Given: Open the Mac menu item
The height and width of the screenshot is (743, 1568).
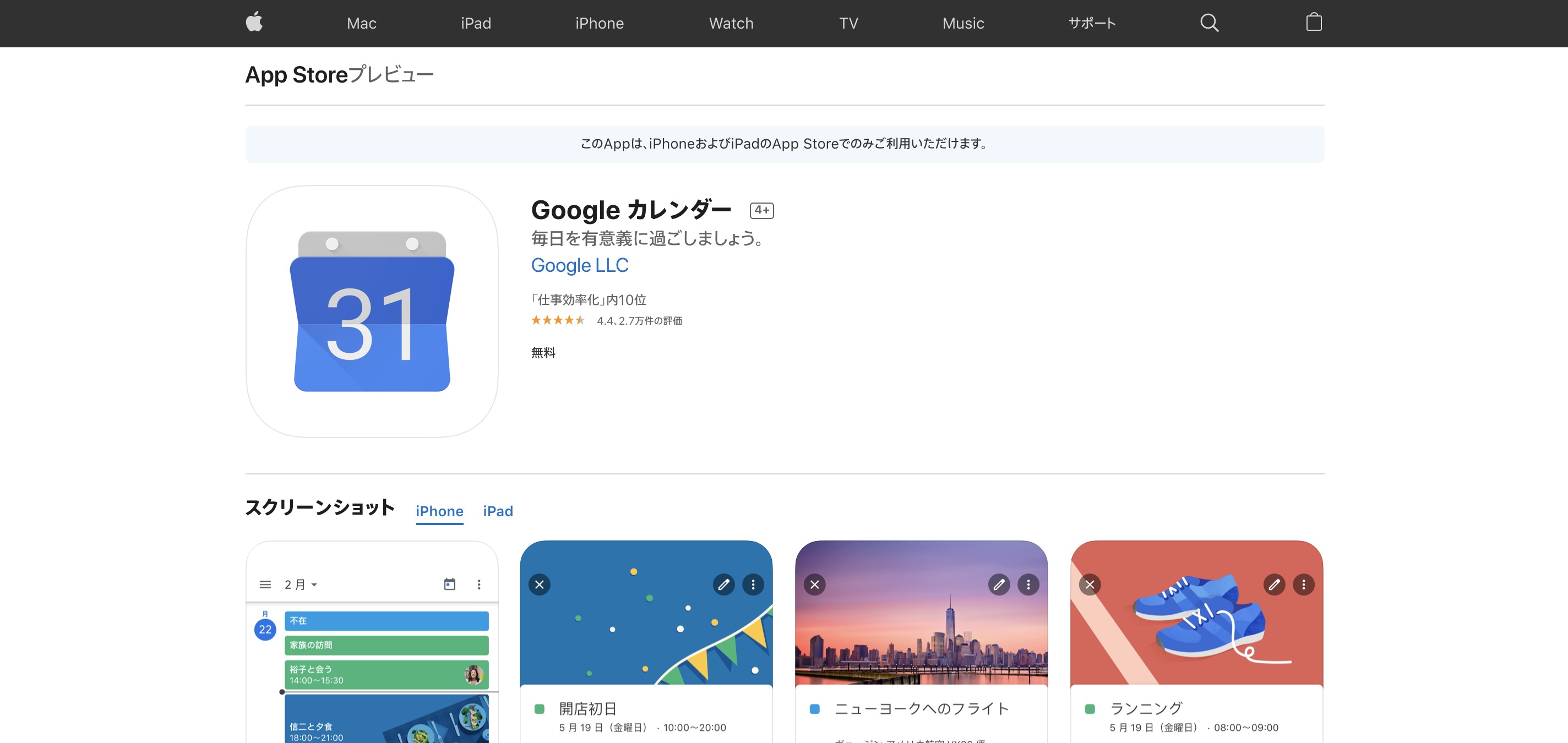Looking at the screenshot, I should pos(362,23).
